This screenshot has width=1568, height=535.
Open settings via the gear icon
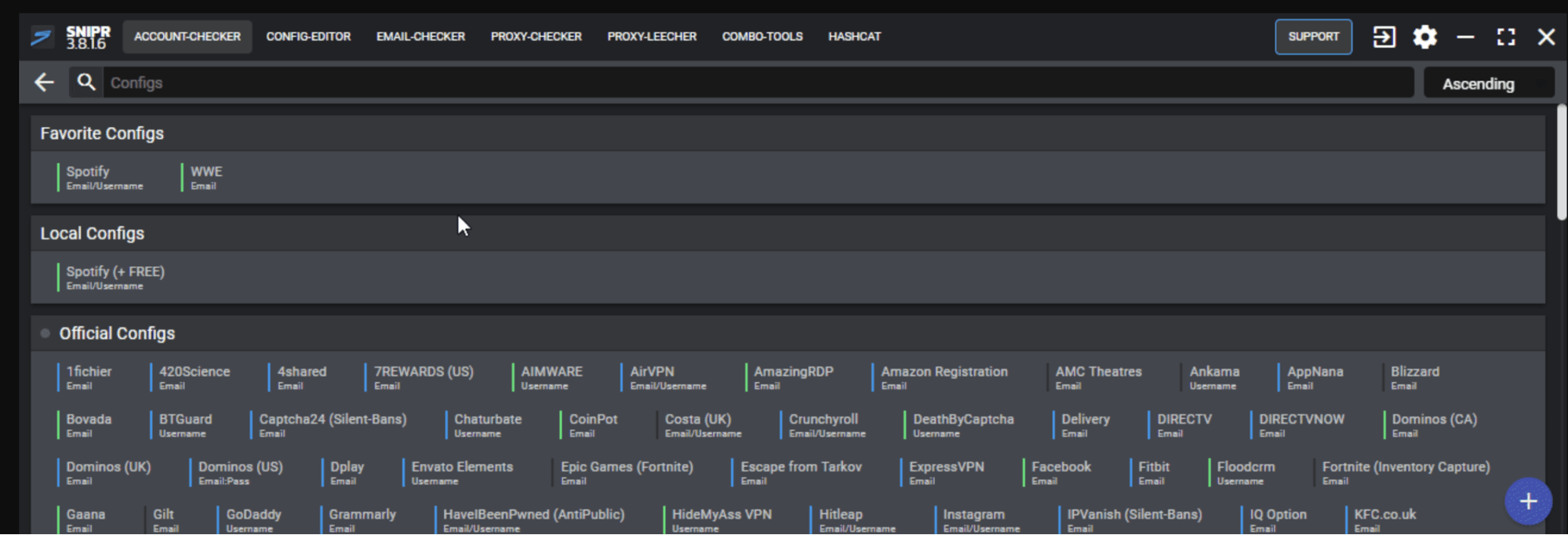point(1424,37)
